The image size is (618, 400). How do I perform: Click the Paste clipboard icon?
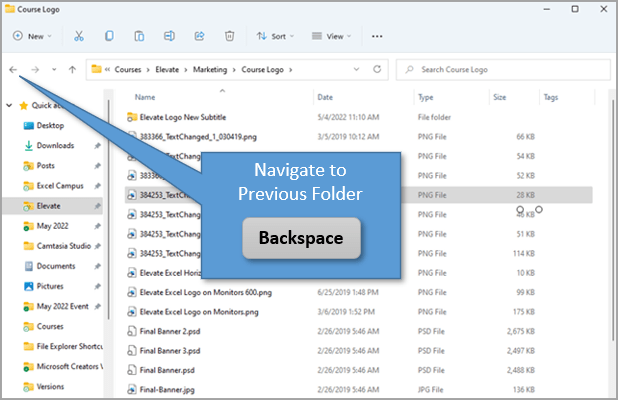coord(139,36)
